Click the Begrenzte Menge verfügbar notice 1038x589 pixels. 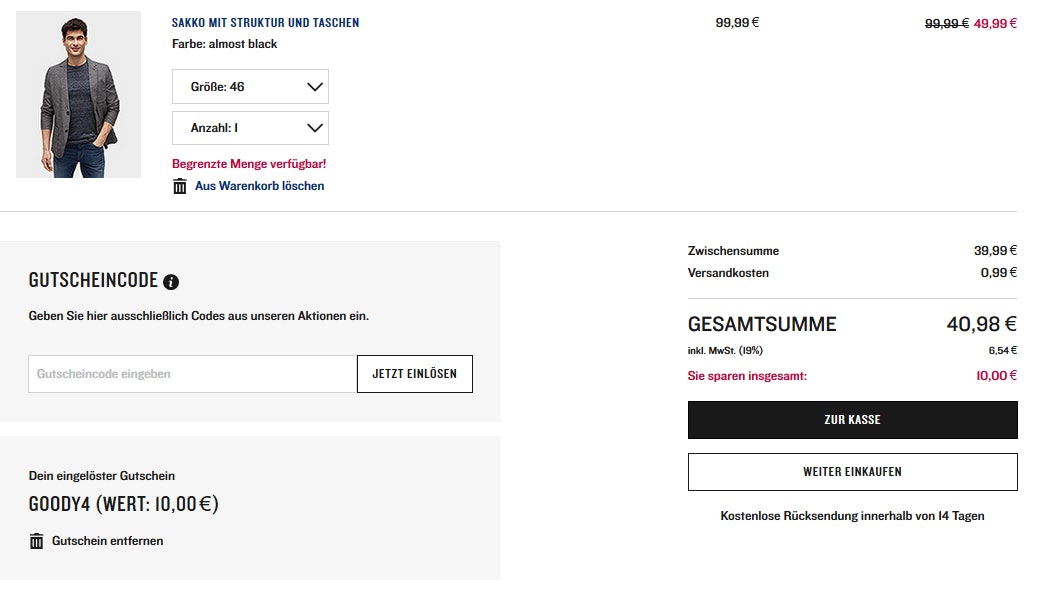point(249,164)
